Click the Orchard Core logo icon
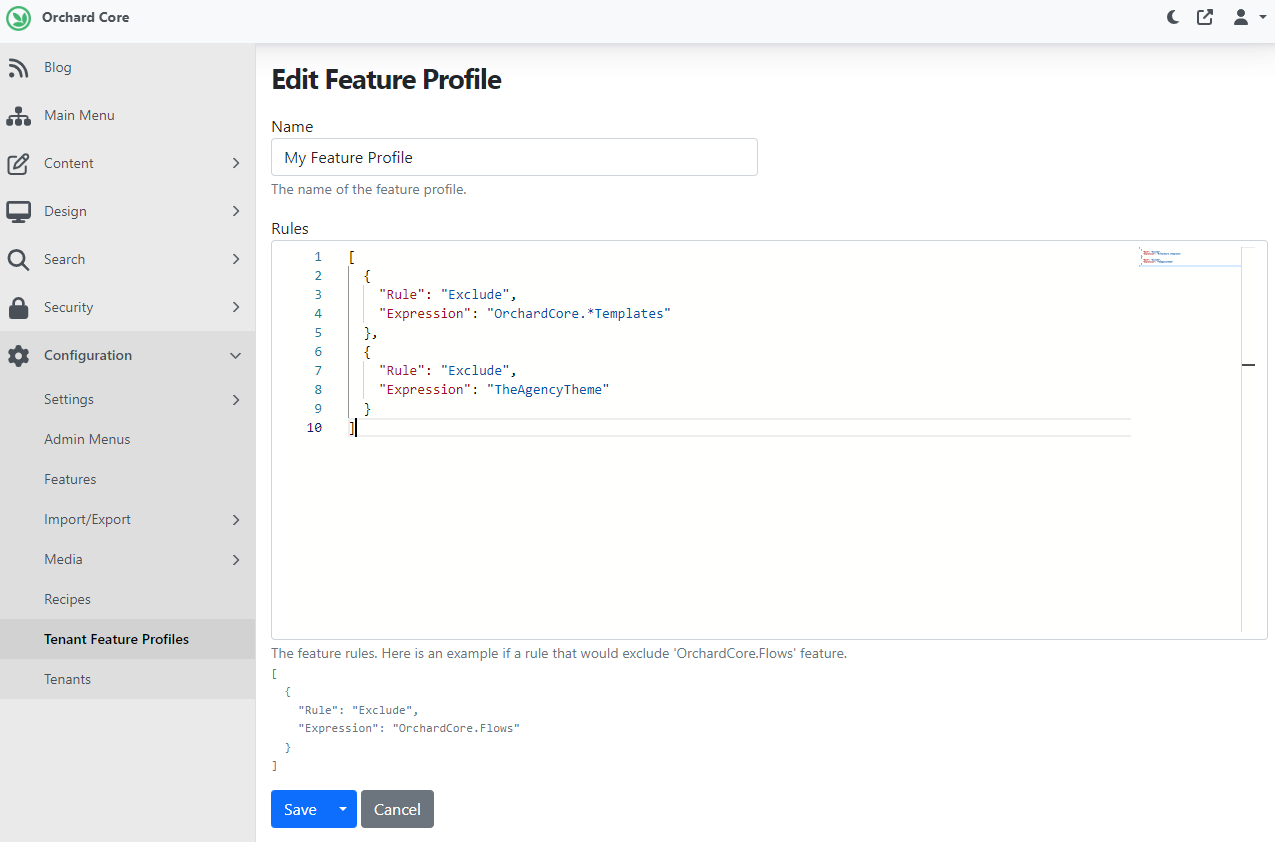 point(18,18)
